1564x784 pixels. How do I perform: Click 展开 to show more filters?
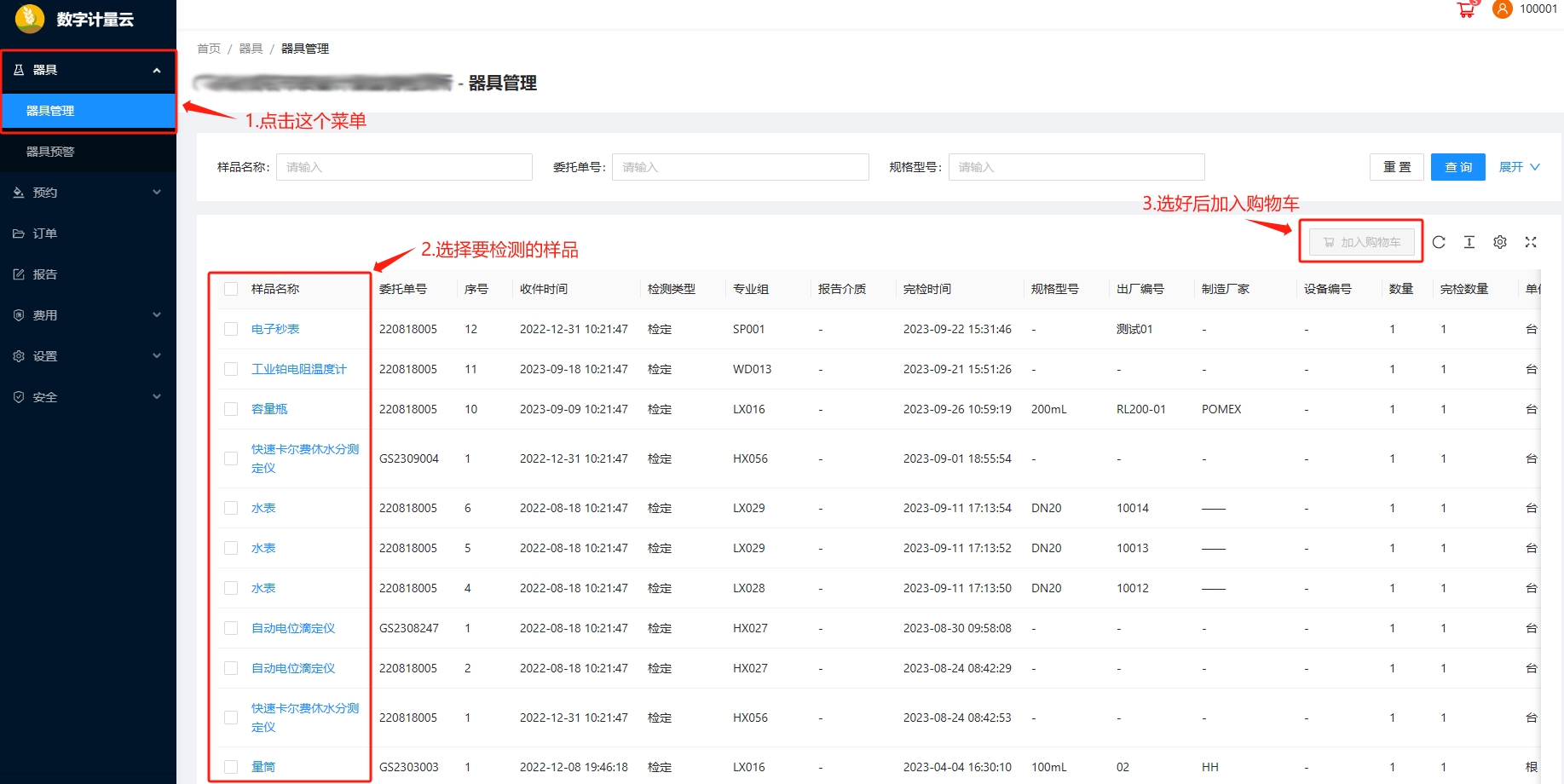1519,167
